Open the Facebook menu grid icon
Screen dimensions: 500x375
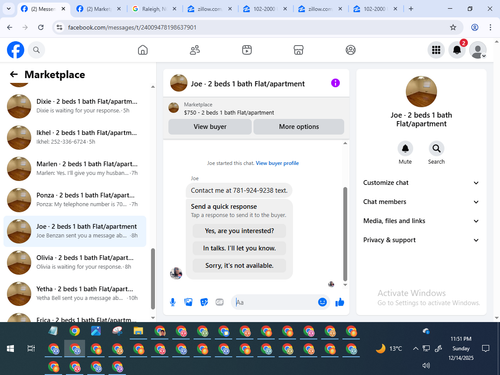(x=436, y=50)
